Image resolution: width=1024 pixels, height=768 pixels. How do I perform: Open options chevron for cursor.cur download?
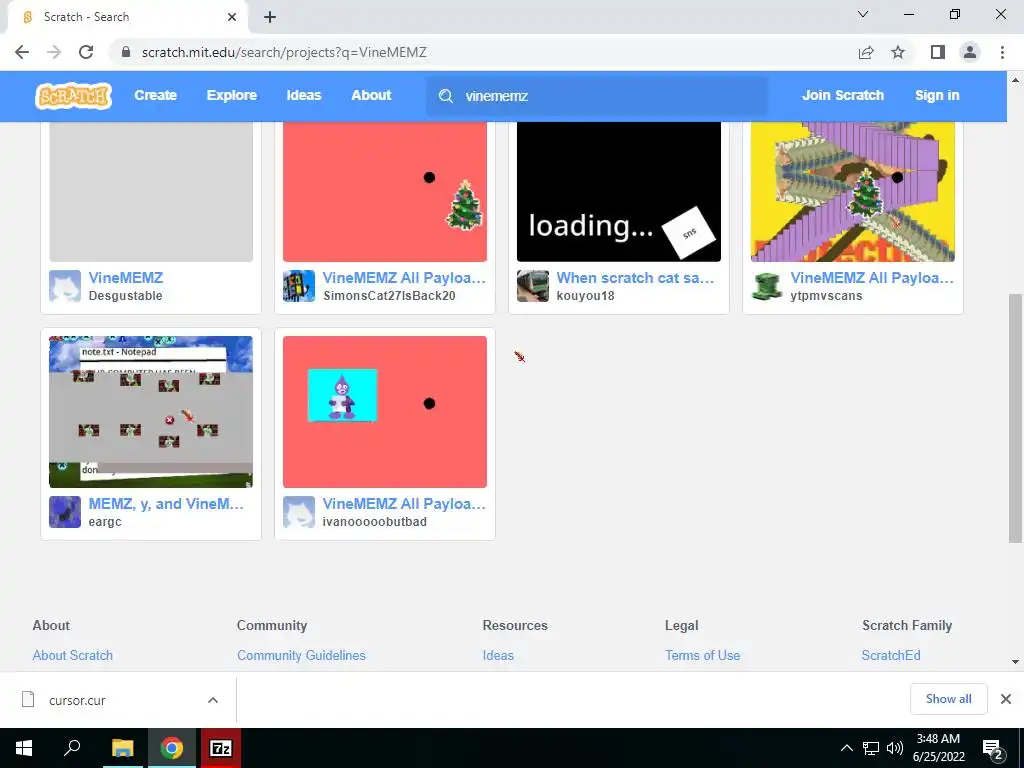tap(213, 700)
